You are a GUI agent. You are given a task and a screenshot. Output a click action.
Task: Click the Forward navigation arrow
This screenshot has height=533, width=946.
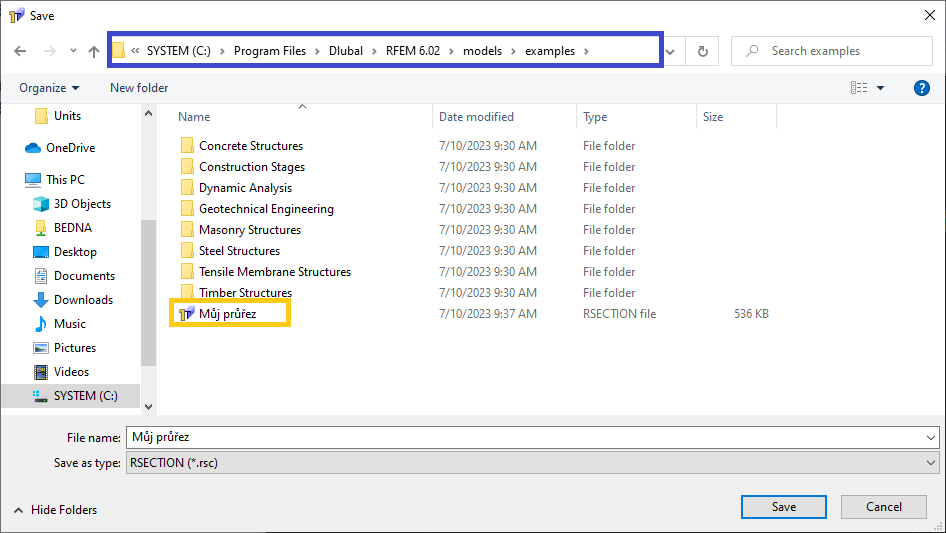coord(49,51)
